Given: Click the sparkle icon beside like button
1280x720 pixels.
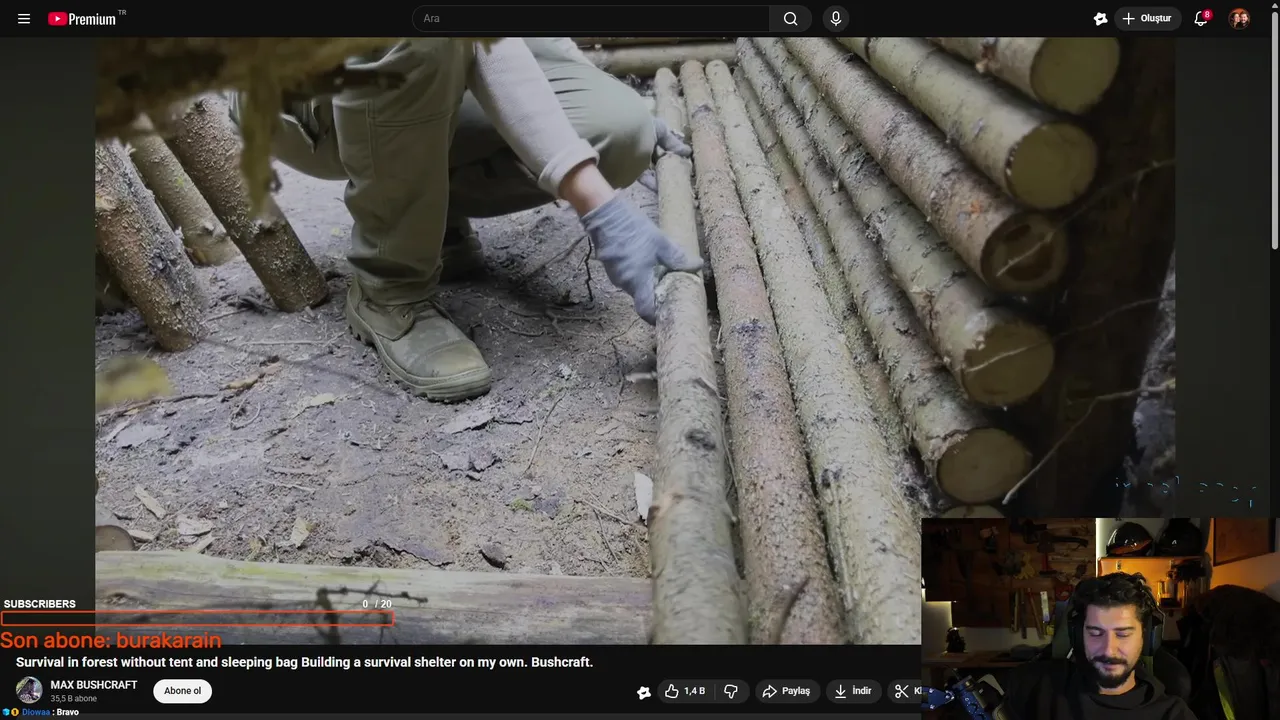Looking at the screenshot, I should pos(644,692).
